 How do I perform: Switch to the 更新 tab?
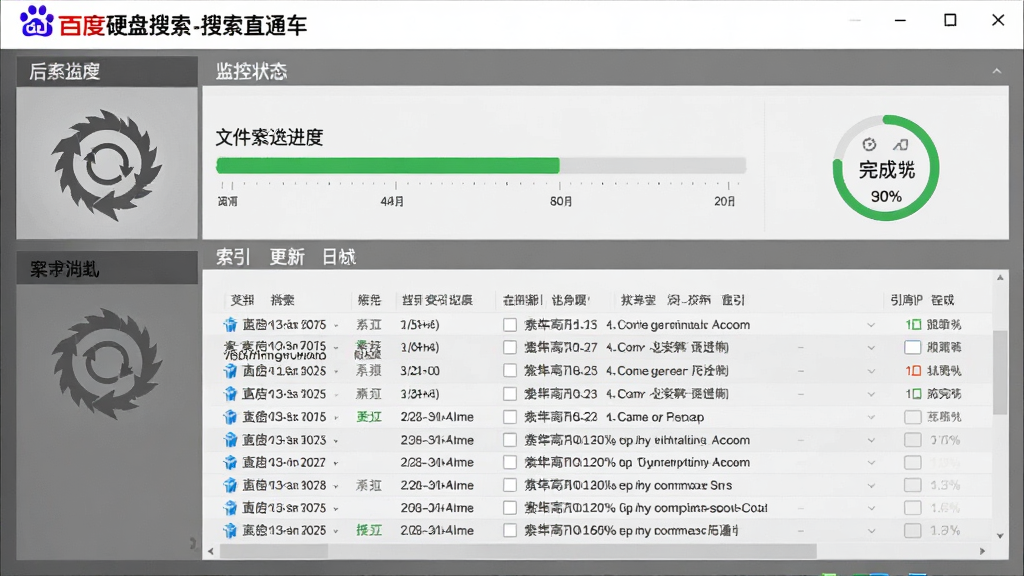coord(287,257)
